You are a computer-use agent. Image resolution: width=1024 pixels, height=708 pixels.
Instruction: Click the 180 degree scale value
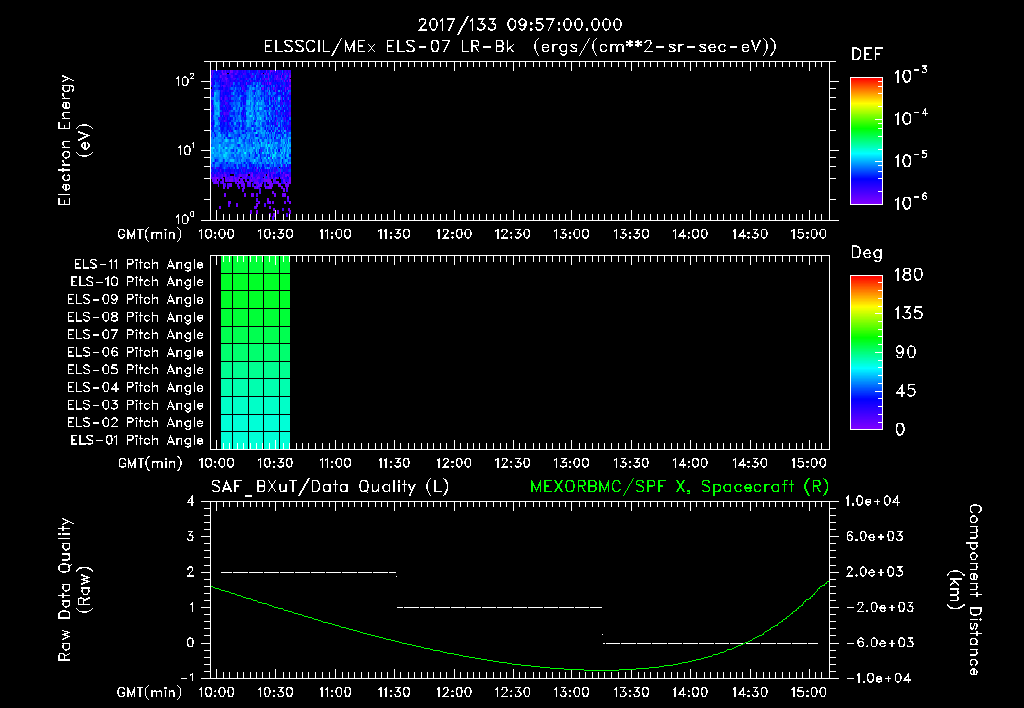pyautogui.click(x=908, y=274)
